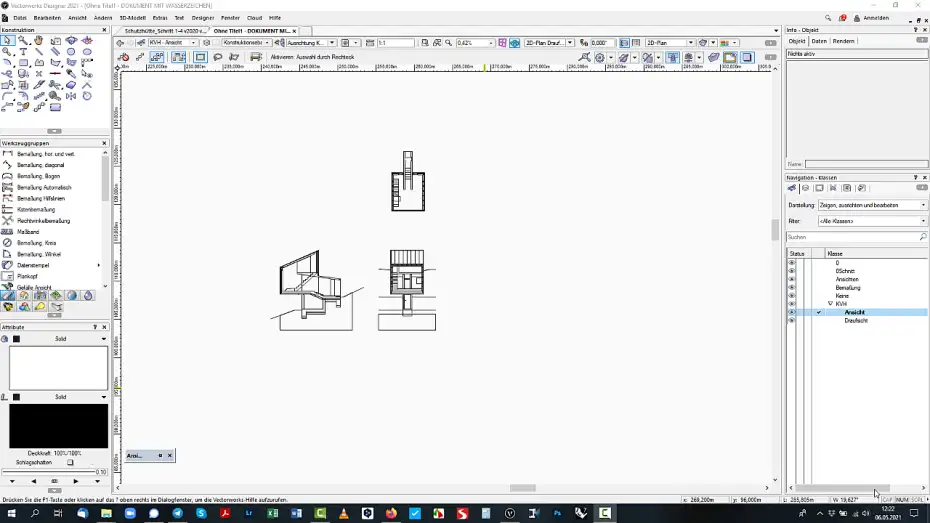Viewport: 930px width, 523px height.
Task: Pick the Mirror tool
Action: tap(71, 96)
